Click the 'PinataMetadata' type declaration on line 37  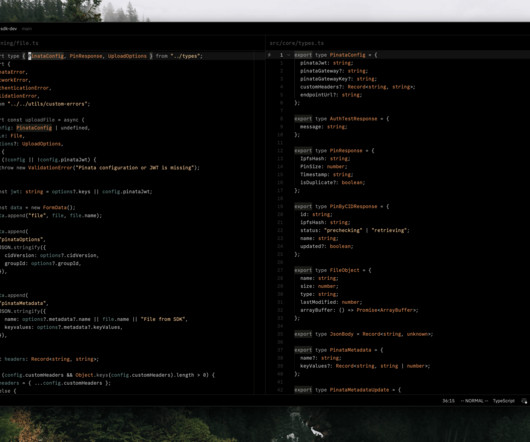[x=351, y=350]
